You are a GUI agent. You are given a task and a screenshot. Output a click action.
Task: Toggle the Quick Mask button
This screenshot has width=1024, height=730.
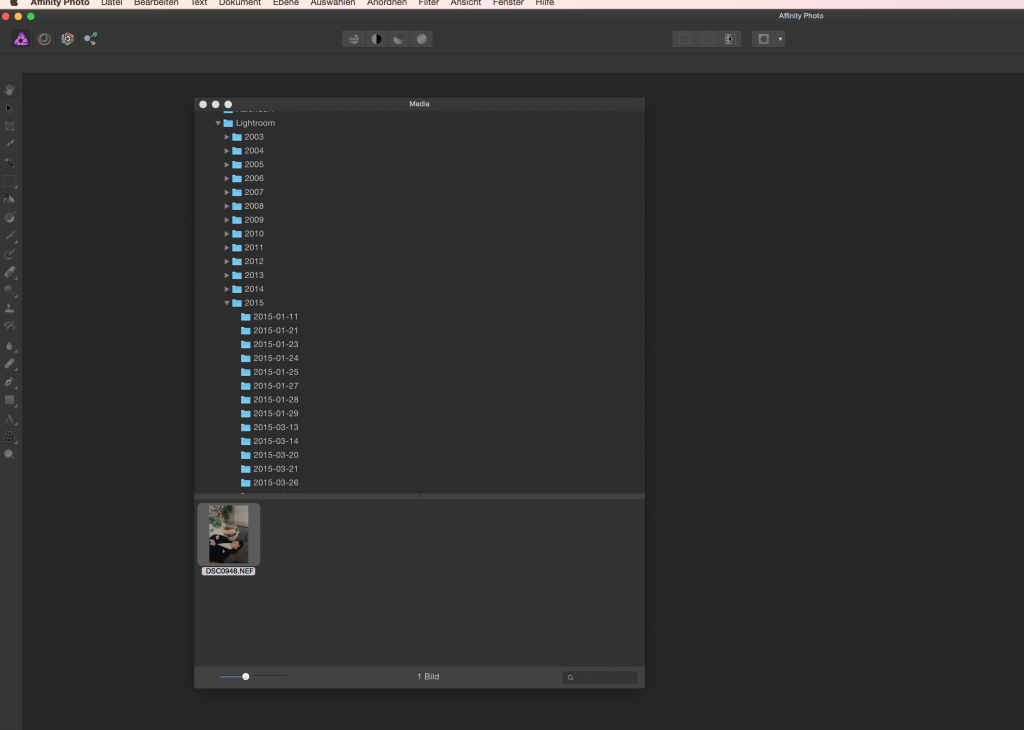[763, 39]
